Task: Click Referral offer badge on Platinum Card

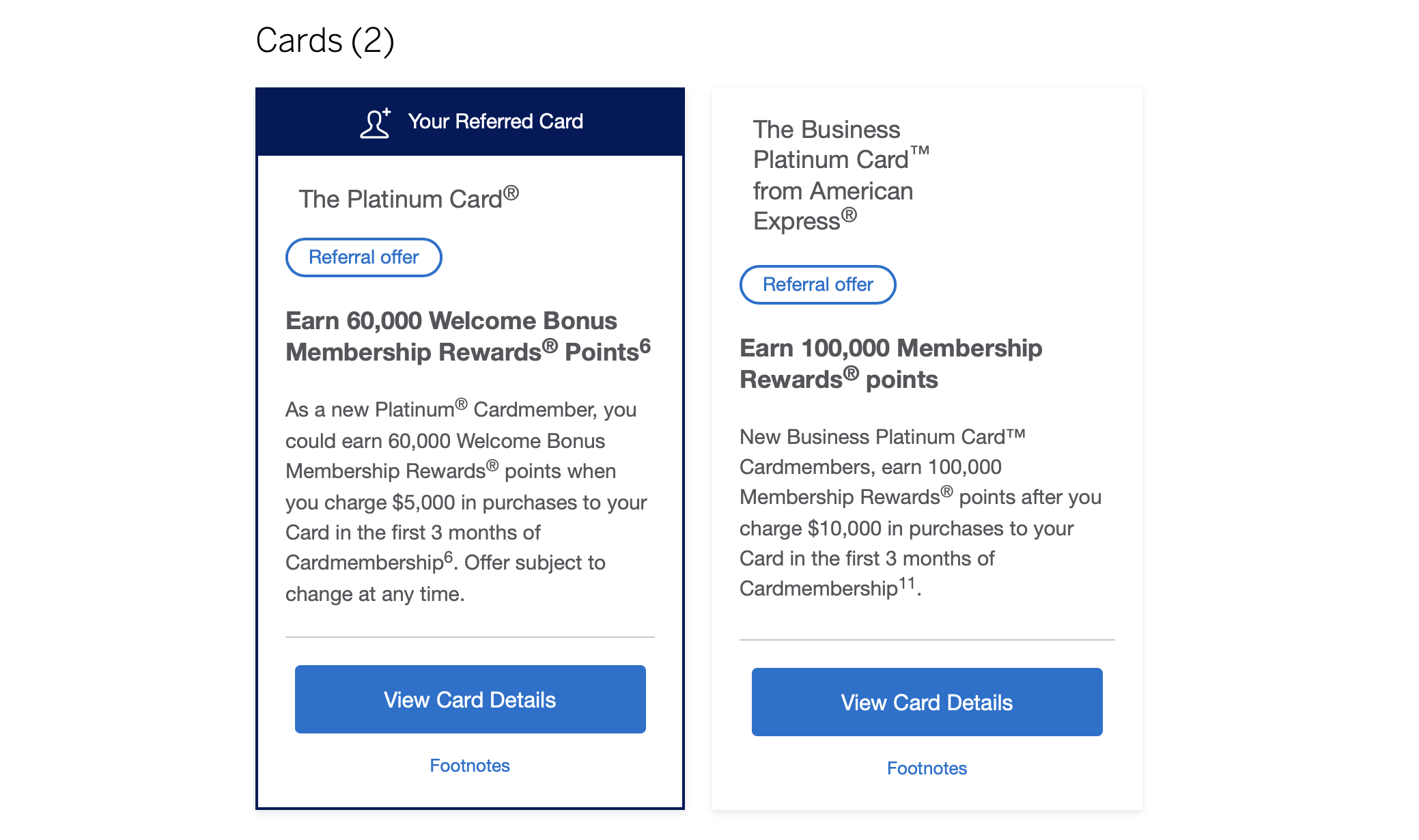Action: [x=363, y=257]
